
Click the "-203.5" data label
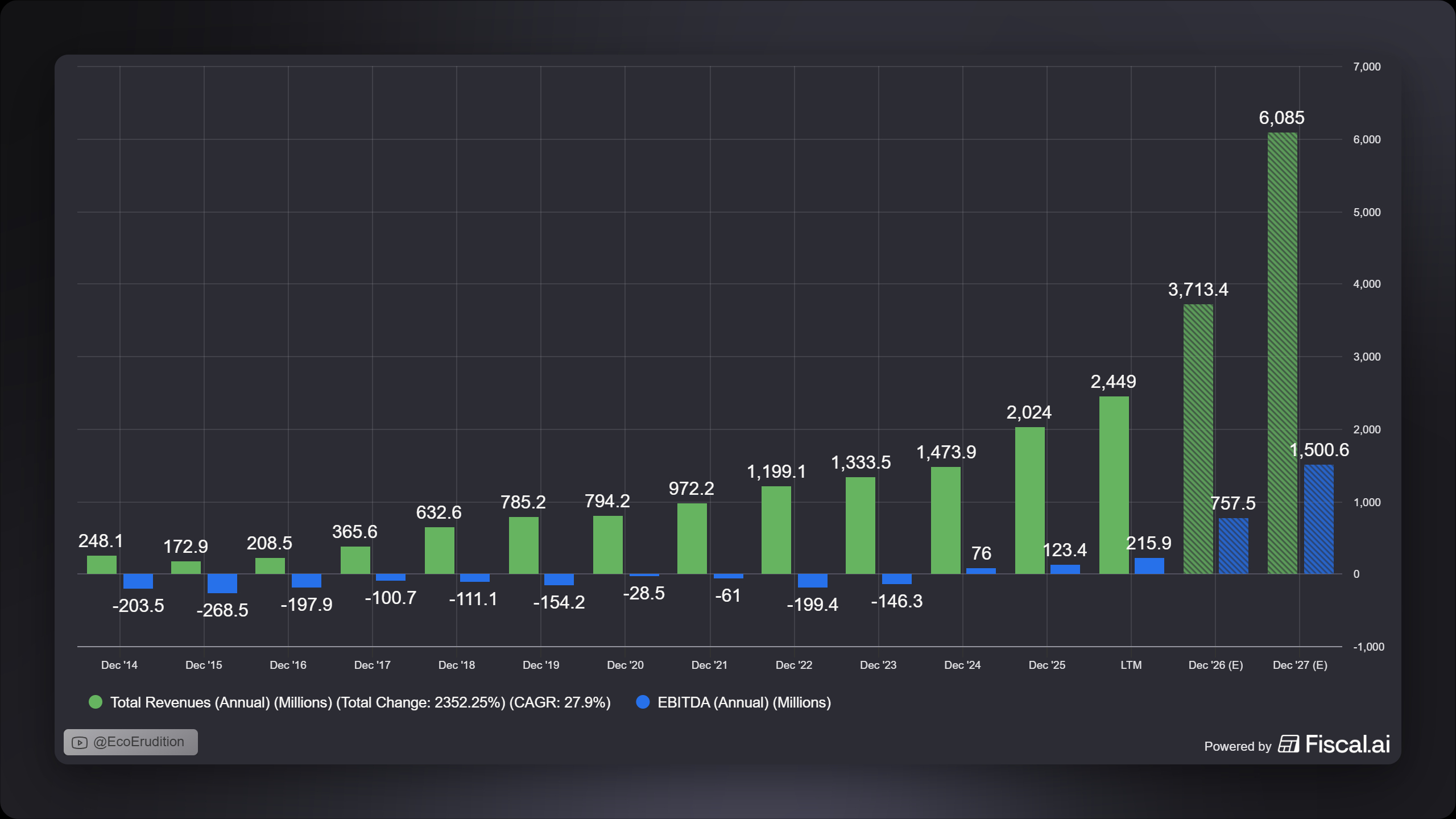click(x=138, y=606)
